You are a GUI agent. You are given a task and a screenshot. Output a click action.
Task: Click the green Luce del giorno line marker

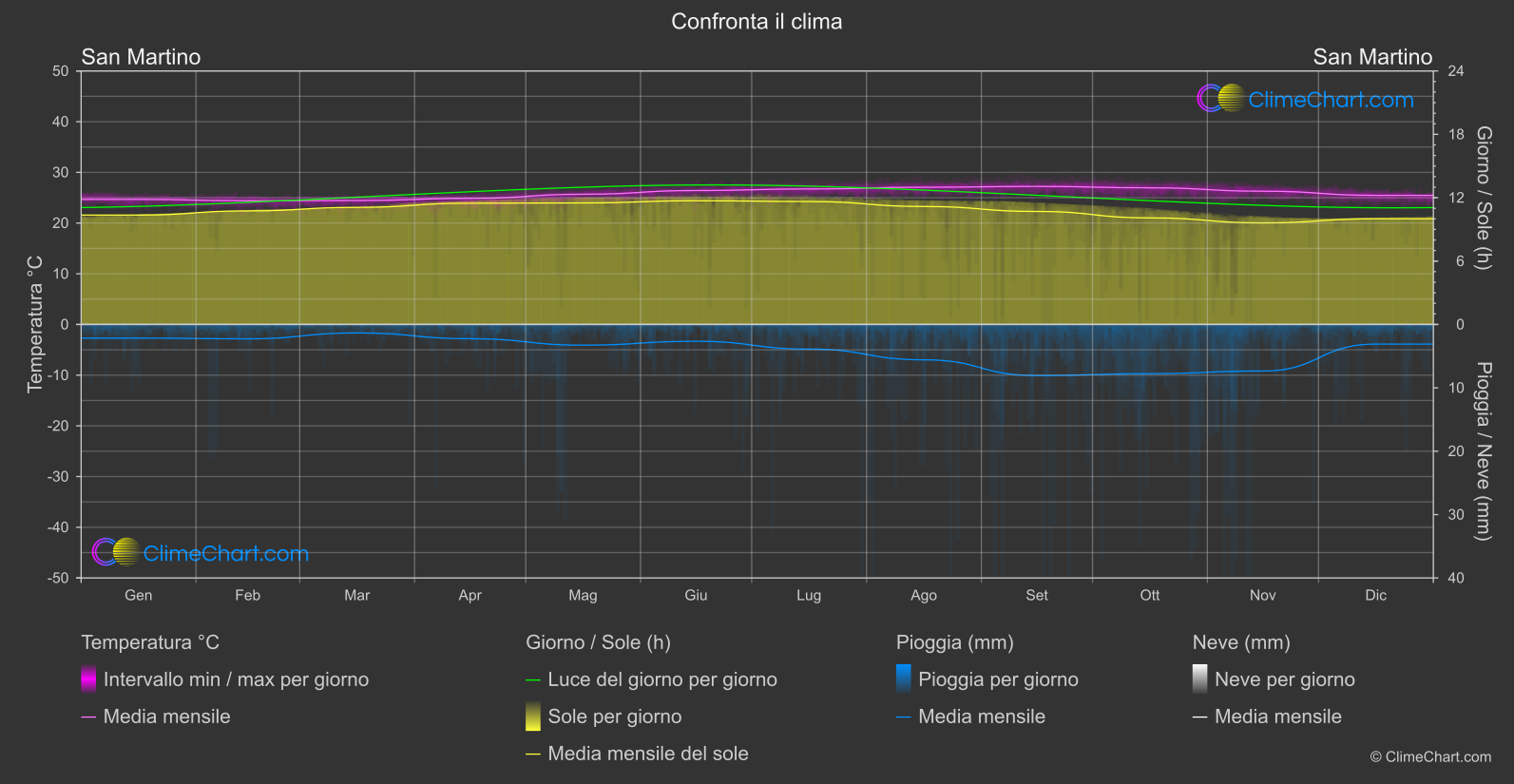click(533, 679)
